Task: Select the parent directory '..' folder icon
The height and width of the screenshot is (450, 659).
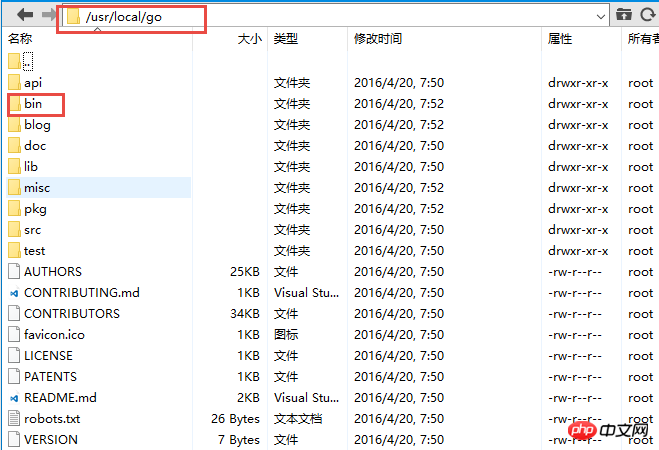Action: pyautogui.click(x=14, y=61)
